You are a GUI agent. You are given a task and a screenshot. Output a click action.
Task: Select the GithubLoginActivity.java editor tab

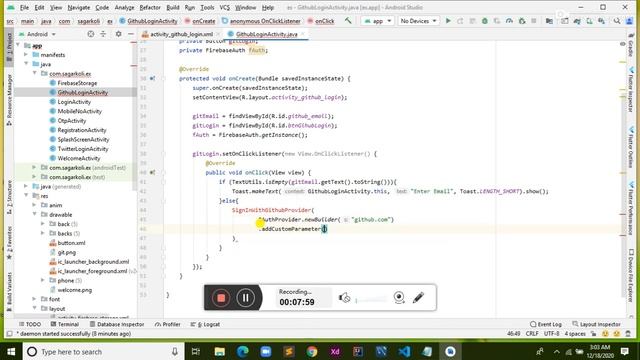tap(266, 34)
